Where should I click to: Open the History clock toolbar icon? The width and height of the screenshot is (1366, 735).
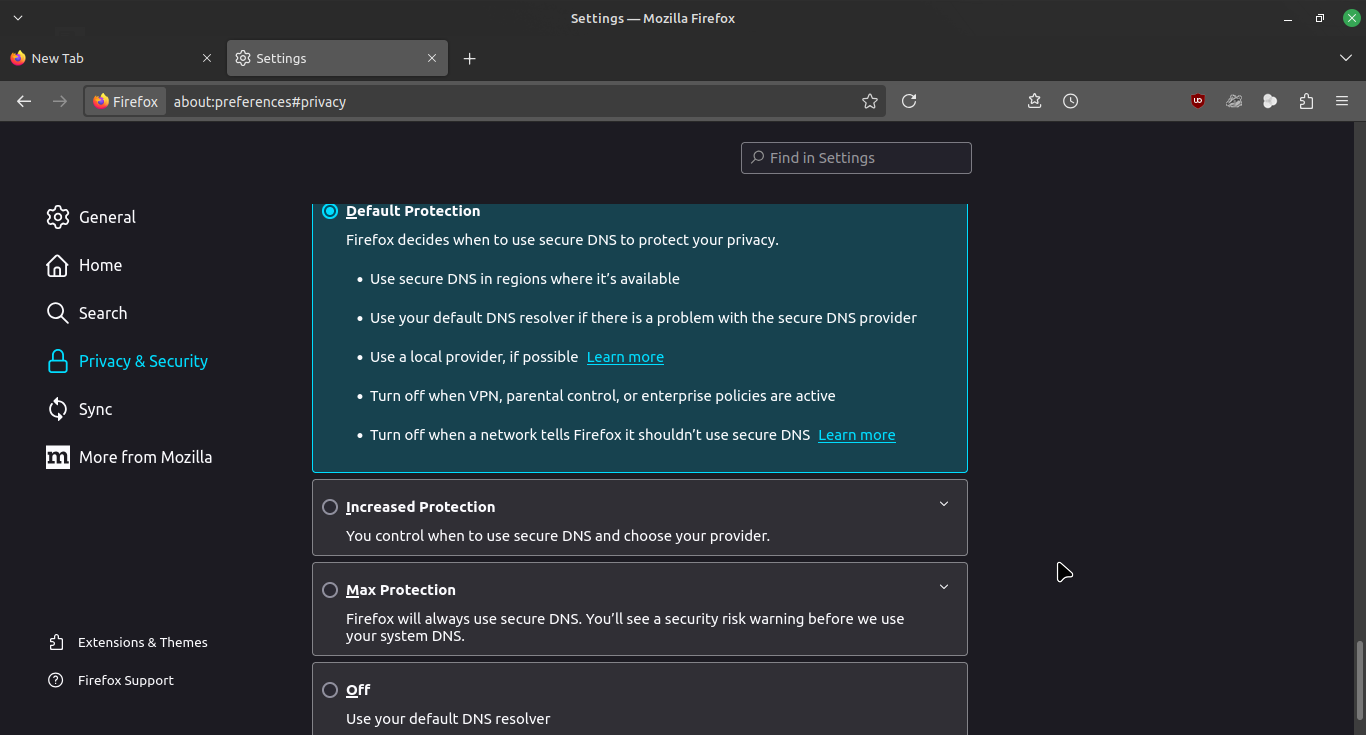(x=1070, y=101)
